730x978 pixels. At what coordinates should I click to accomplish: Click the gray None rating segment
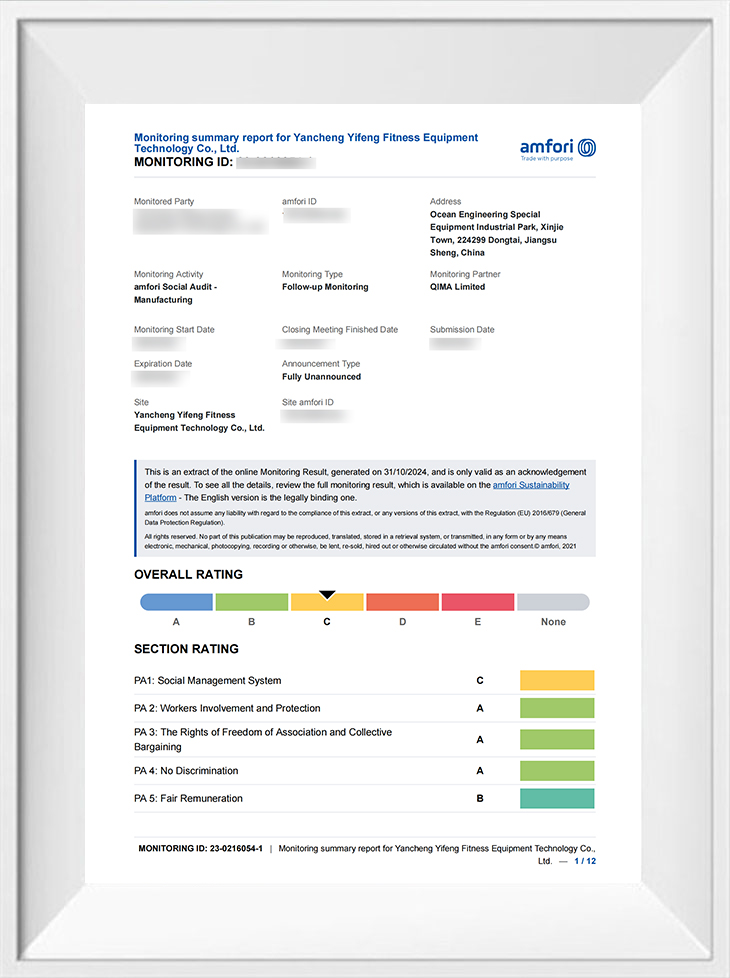click(553, 602)
